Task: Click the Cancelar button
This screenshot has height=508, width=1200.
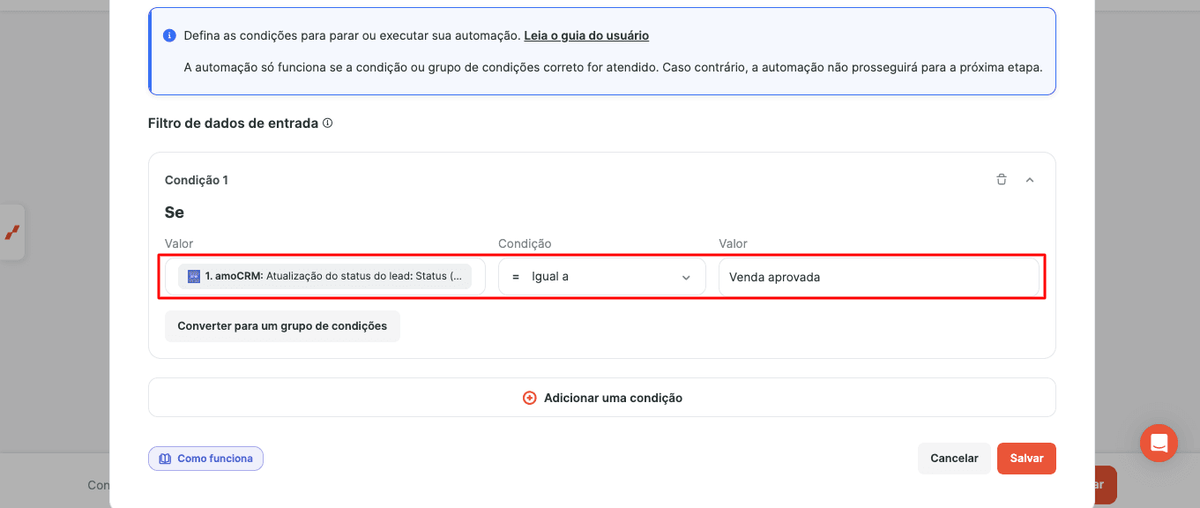Action: coord(954,458)
